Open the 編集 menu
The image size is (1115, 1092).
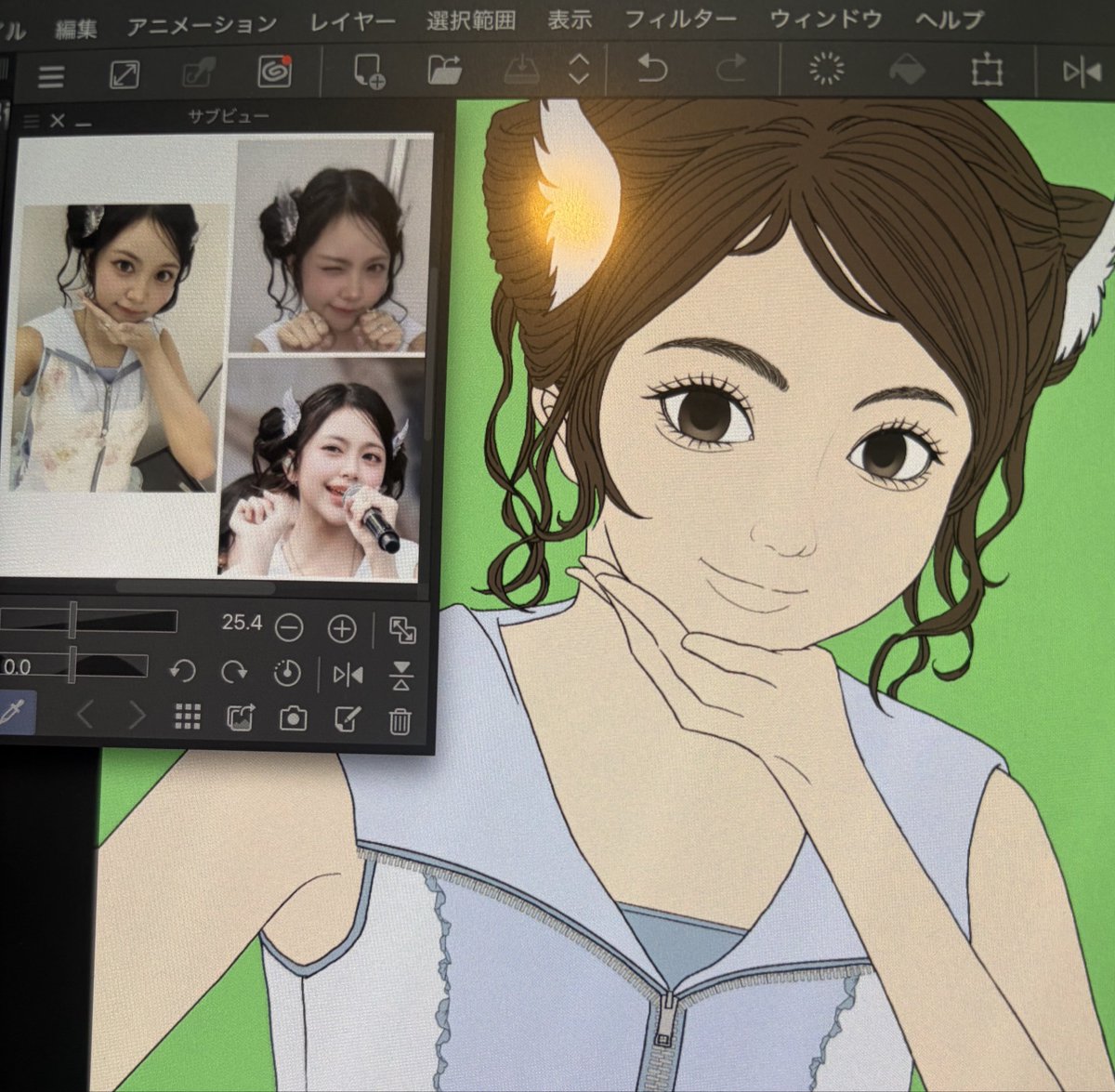[75, 28]
